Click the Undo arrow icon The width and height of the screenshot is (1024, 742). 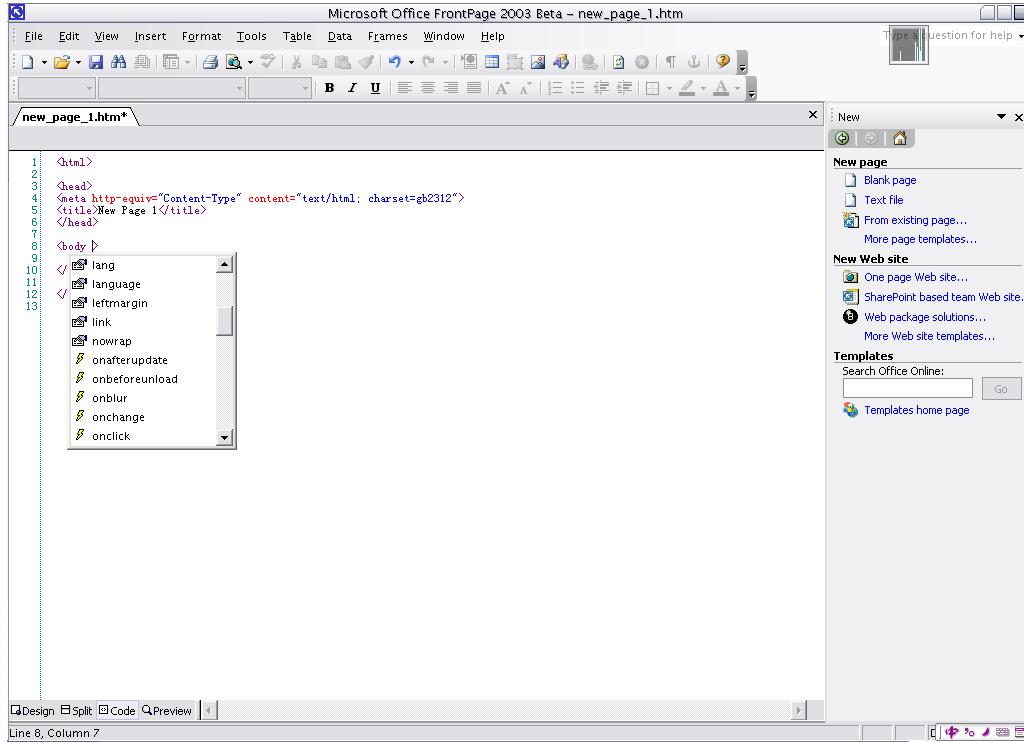[x=395, y=62]
